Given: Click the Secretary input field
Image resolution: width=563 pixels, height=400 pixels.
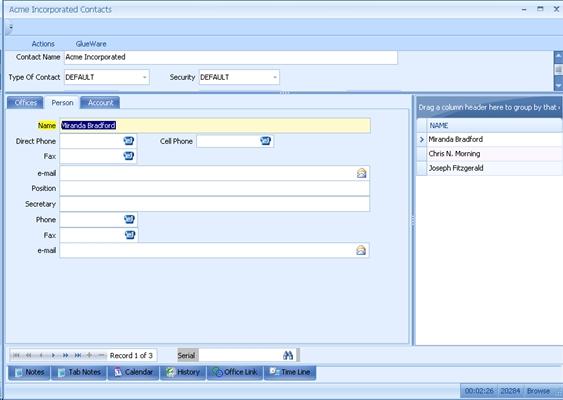Looking at the screenshot, I should point(214,204).
